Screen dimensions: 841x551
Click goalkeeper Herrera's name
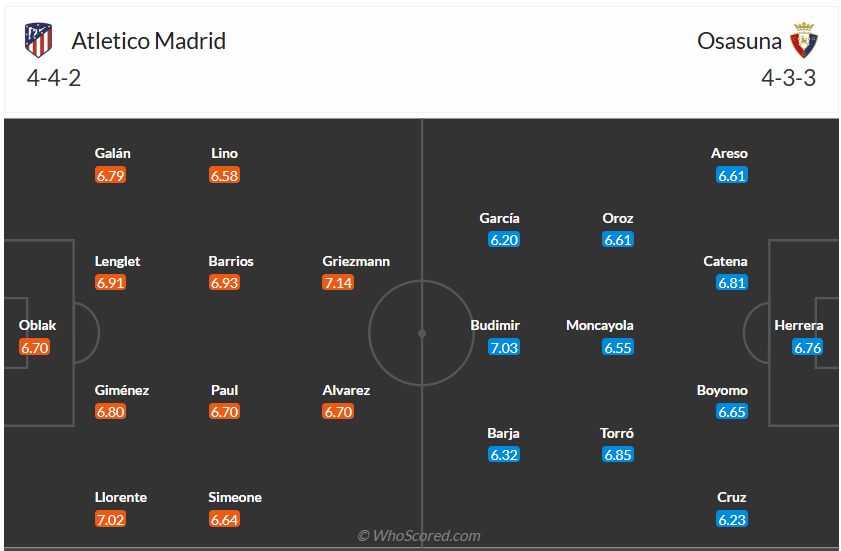point(799,325)
